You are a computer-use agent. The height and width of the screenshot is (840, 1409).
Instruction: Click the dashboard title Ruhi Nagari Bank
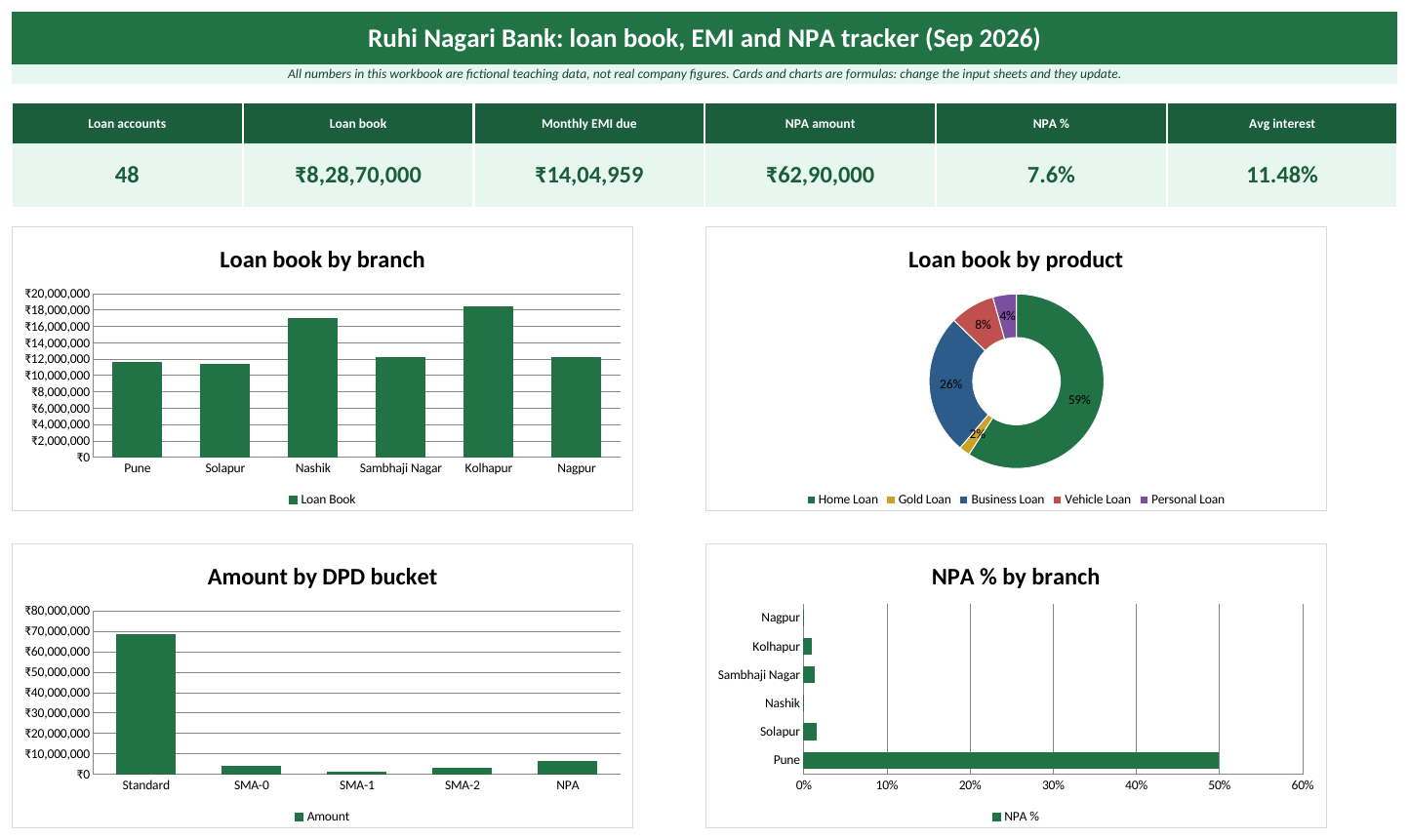pyautogui.click(x=704, y=38)
